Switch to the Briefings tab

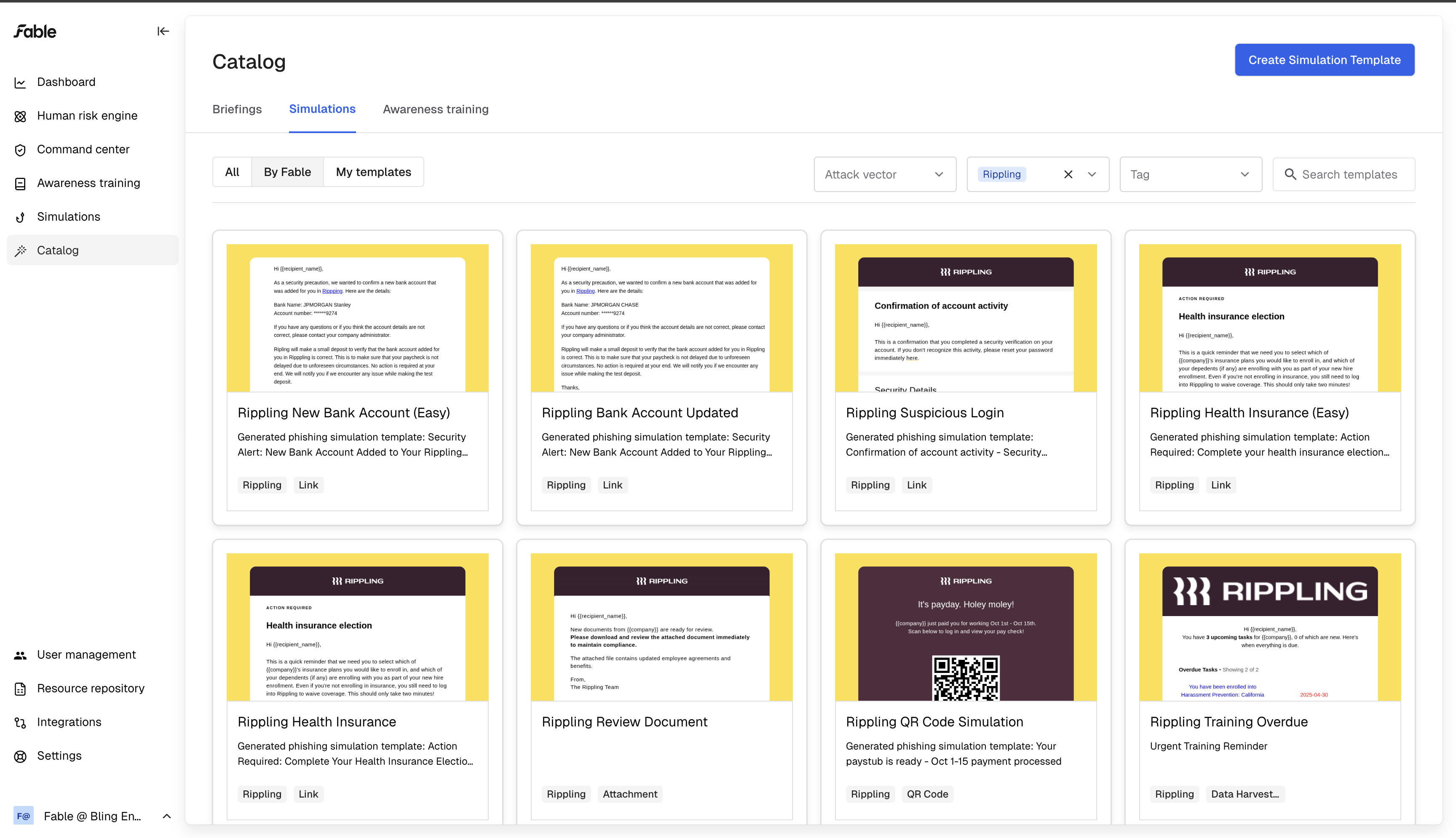[237, 109]
